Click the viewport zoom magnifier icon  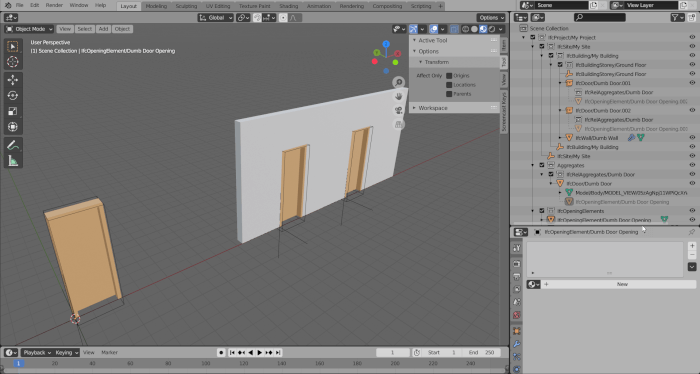[399, 82]
